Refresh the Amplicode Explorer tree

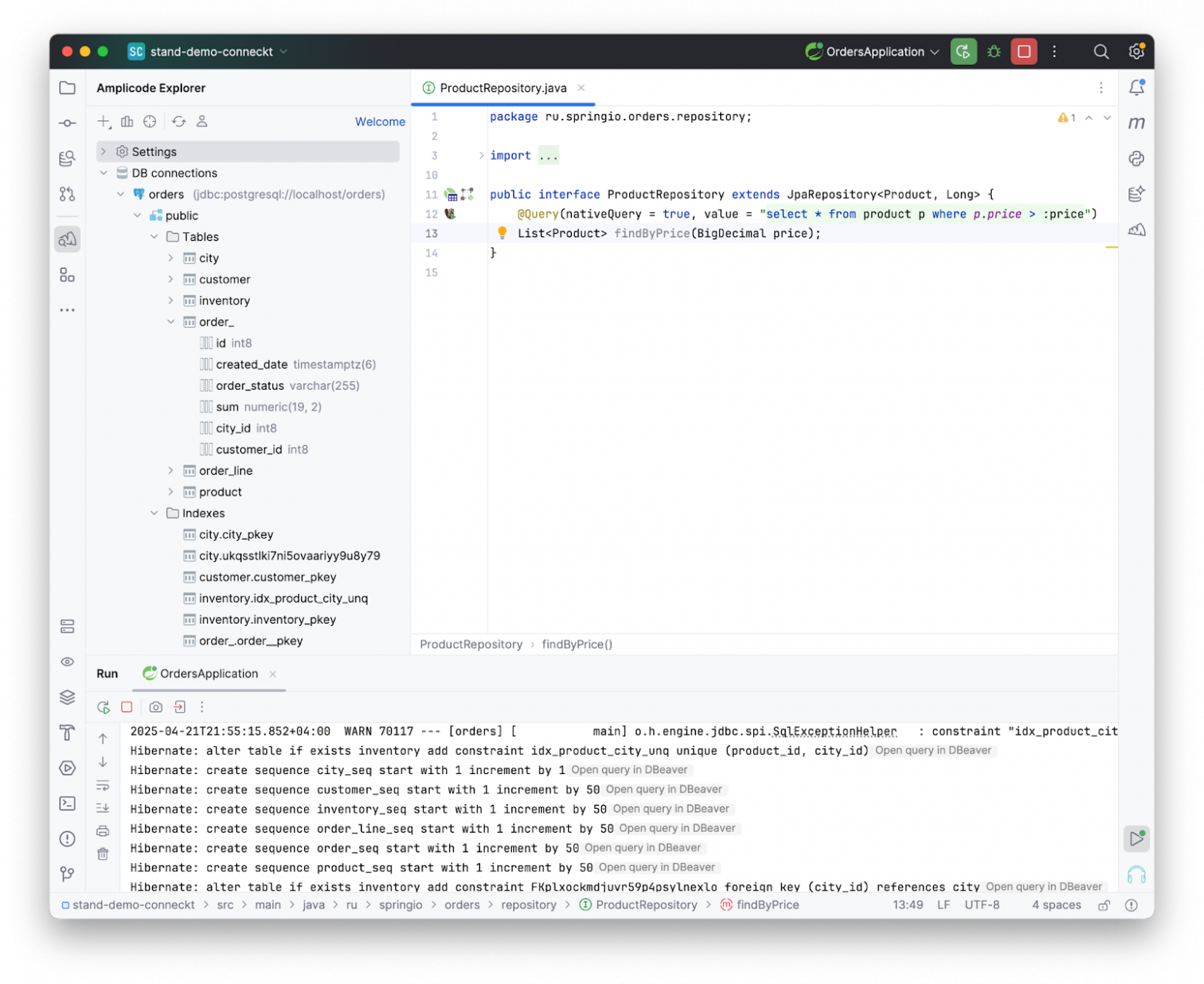pos(179,121)
